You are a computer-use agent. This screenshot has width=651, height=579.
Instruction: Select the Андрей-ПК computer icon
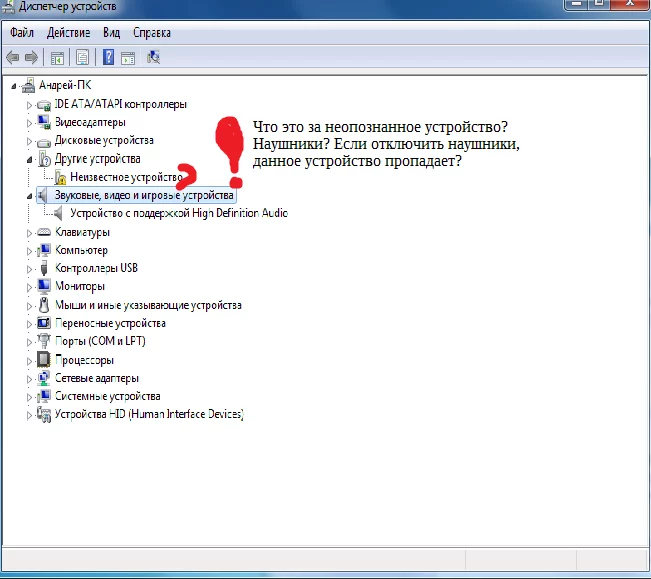pos(28,85)
